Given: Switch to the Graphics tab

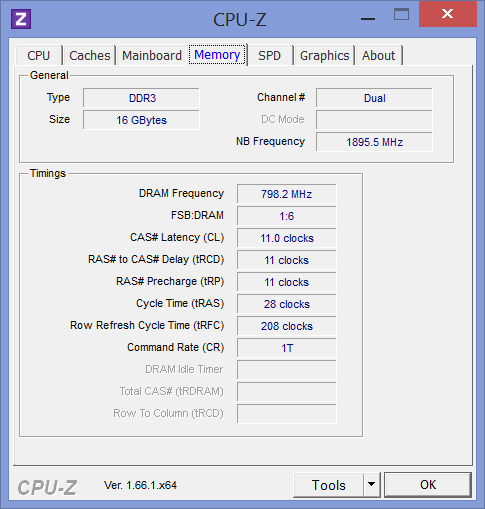Looking at the screenshot, I should click(x=324, y=55).
